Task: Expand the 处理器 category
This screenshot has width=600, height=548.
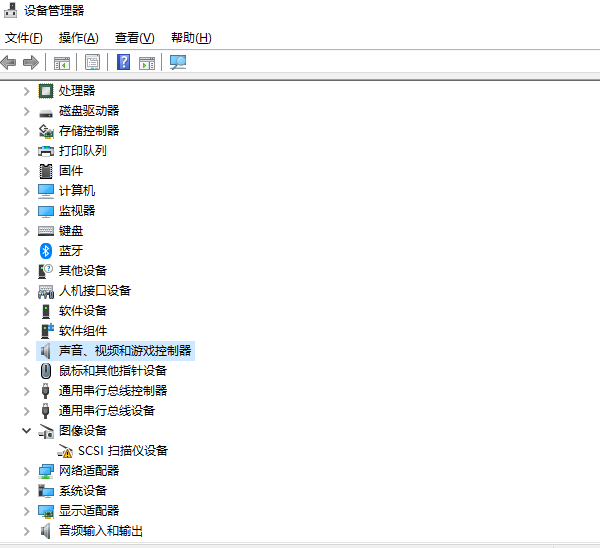Action: click(27, 91)
